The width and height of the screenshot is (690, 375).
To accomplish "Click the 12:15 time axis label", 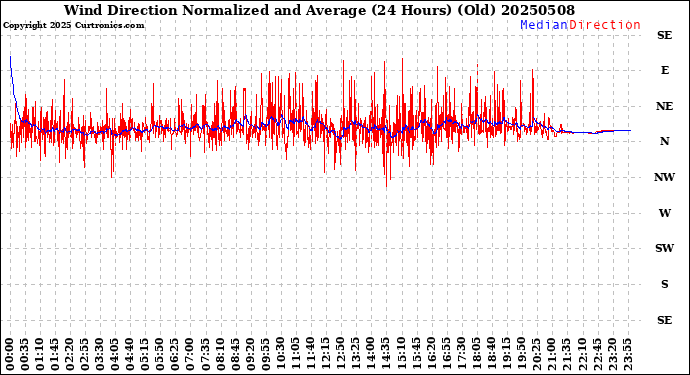I will pos(326,354).
